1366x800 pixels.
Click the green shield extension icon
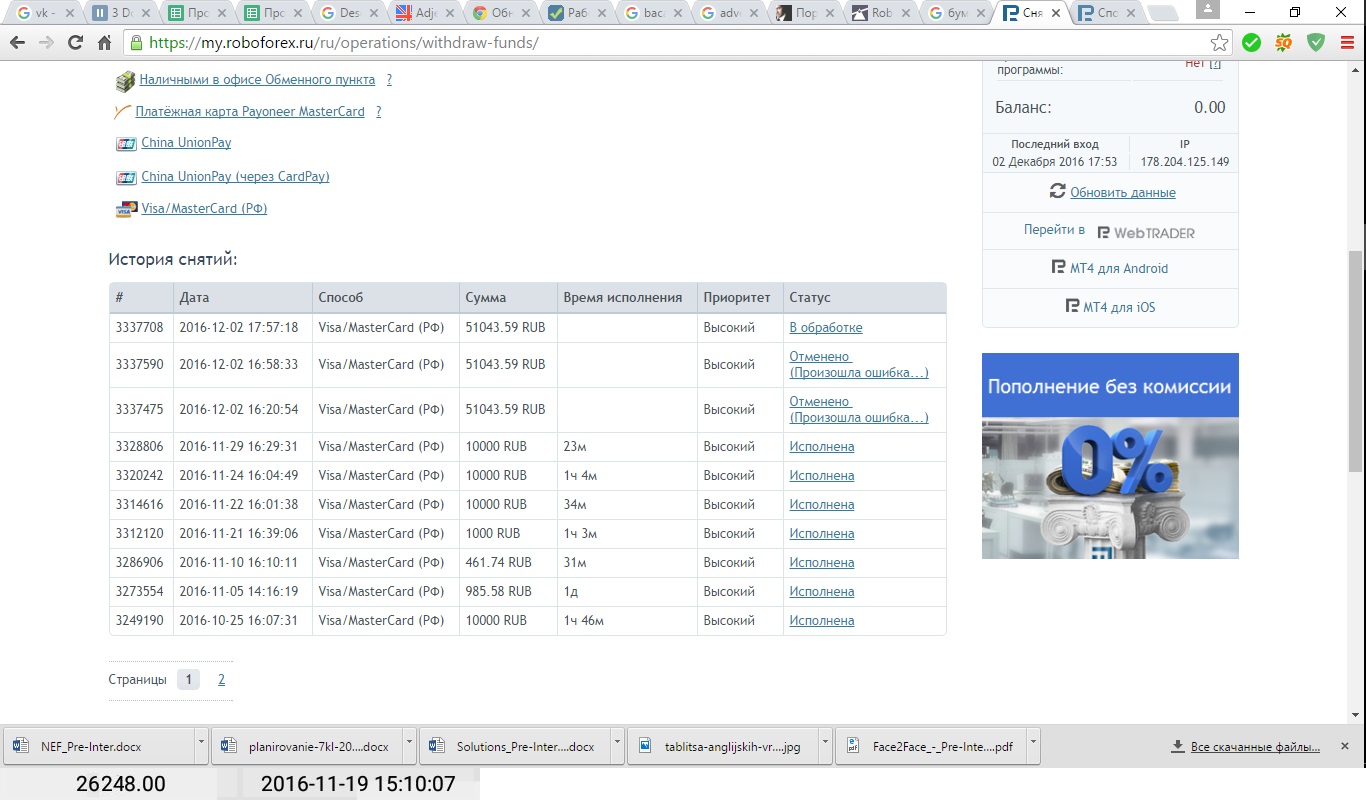[1317, 43]
